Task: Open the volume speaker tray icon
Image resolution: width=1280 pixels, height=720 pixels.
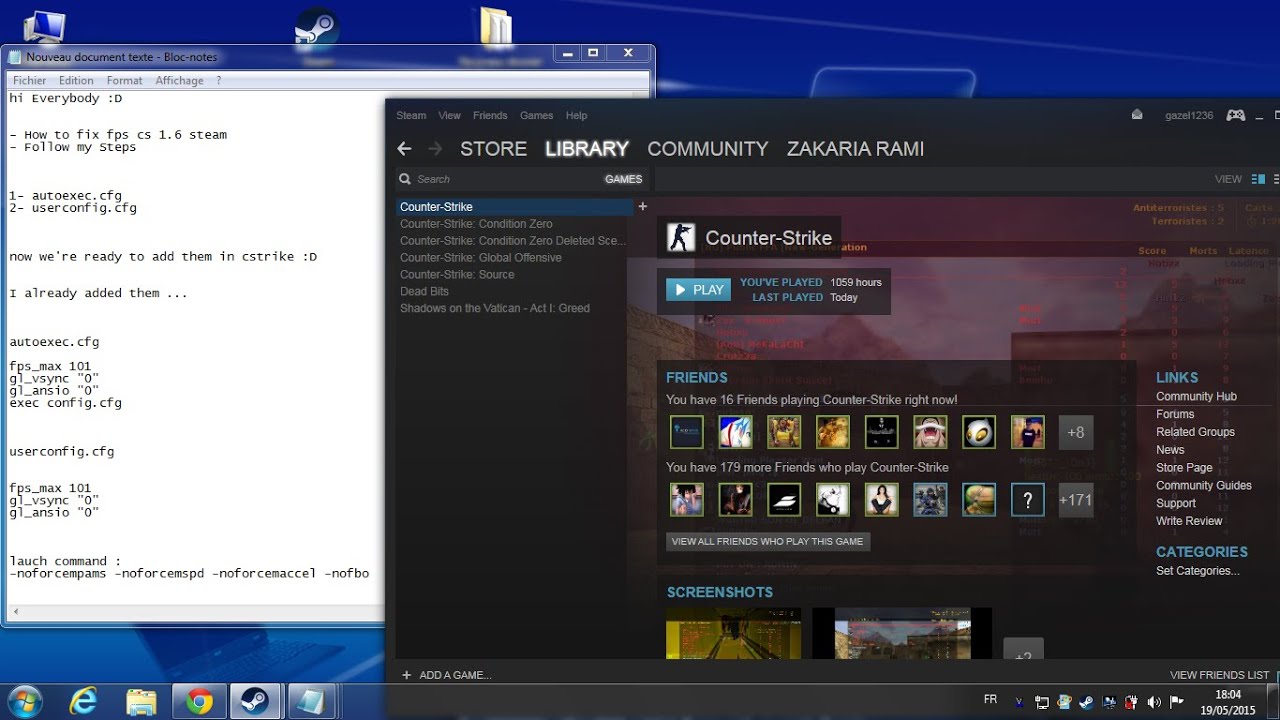Action: click(1154, 702)
